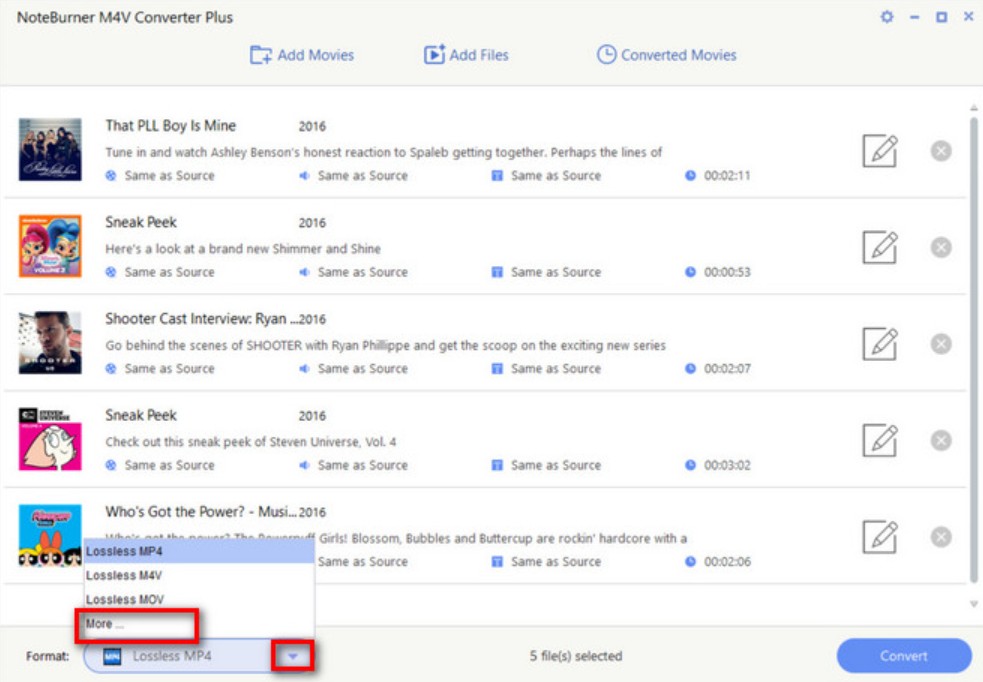The height and width of the screenshot is (682, 983).
Task: Select Lossless M4V from format list
Action: pos(199,575)
